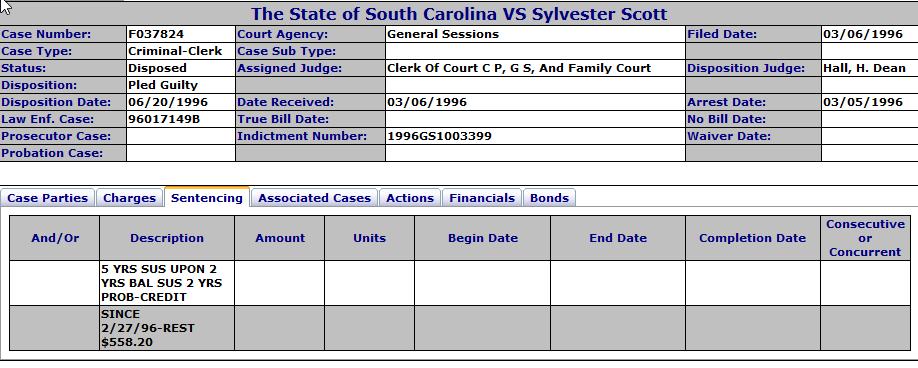Click the Consecutive or Concurrent header
The width and height of the screenshot is (918, 368).
click(x=865, y=238)
